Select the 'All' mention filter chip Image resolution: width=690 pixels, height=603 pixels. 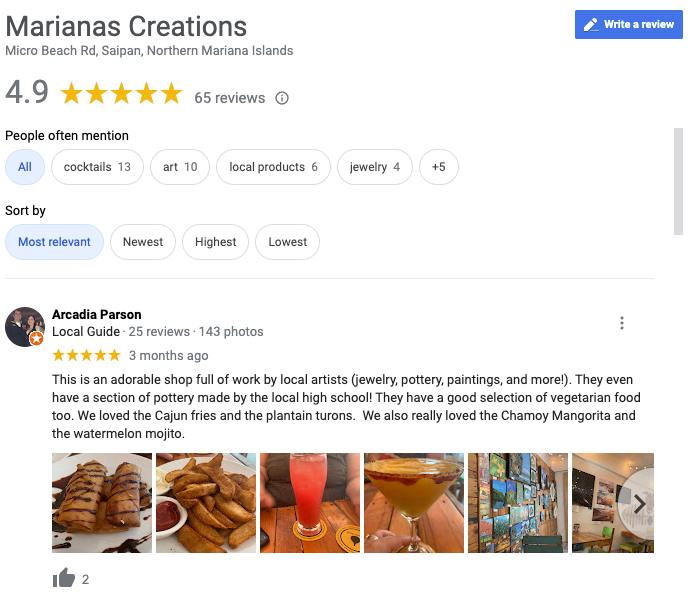pyautogui.click(x=25, y=167)
